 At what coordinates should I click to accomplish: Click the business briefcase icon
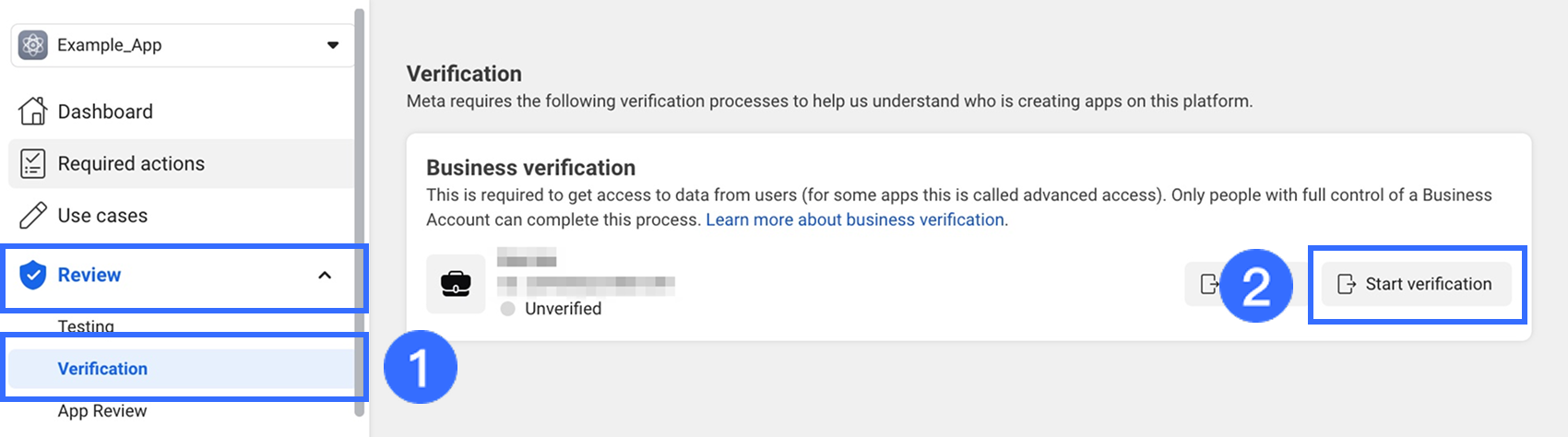click(456, 284)
